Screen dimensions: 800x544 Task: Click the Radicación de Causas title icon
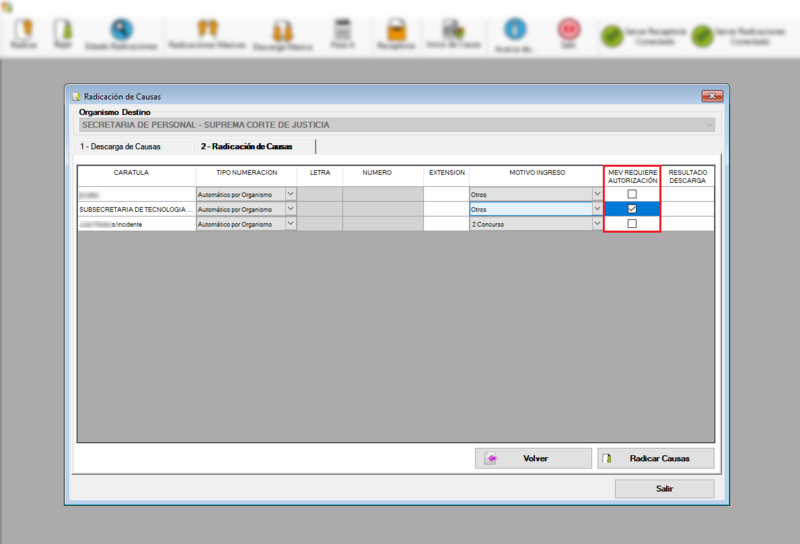point(77,96)
